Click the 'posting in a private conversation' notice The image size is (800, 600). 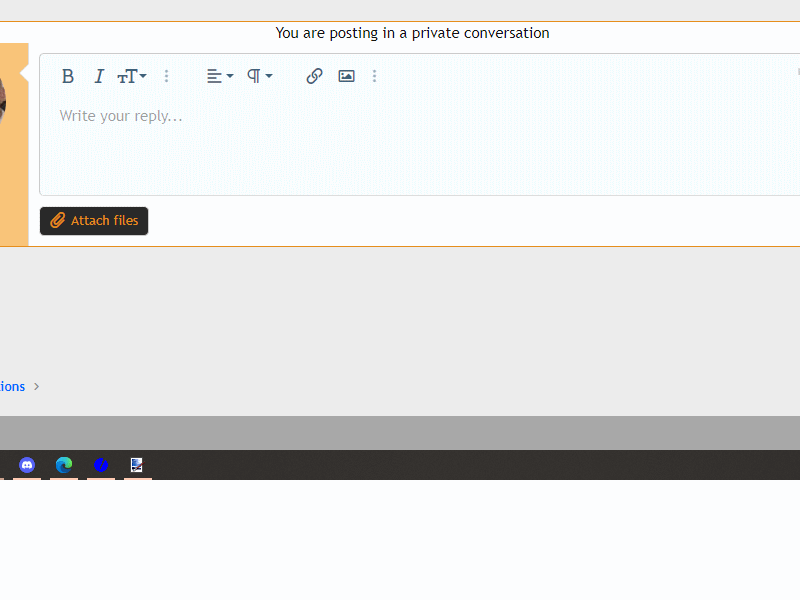point(412,33)
